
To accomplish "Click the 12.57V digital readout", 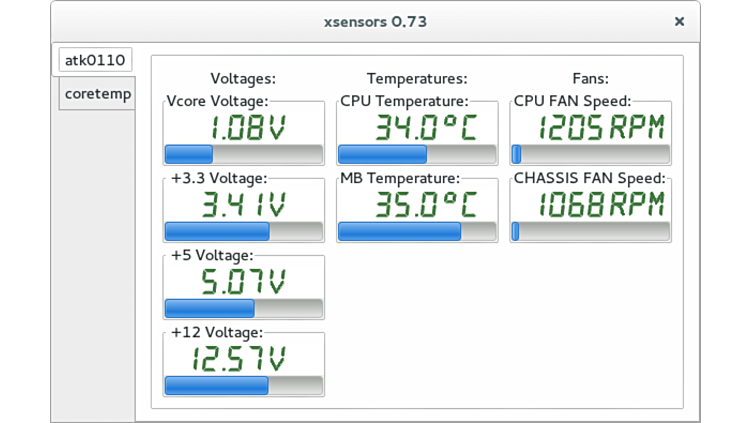I will tap(243, 358).
